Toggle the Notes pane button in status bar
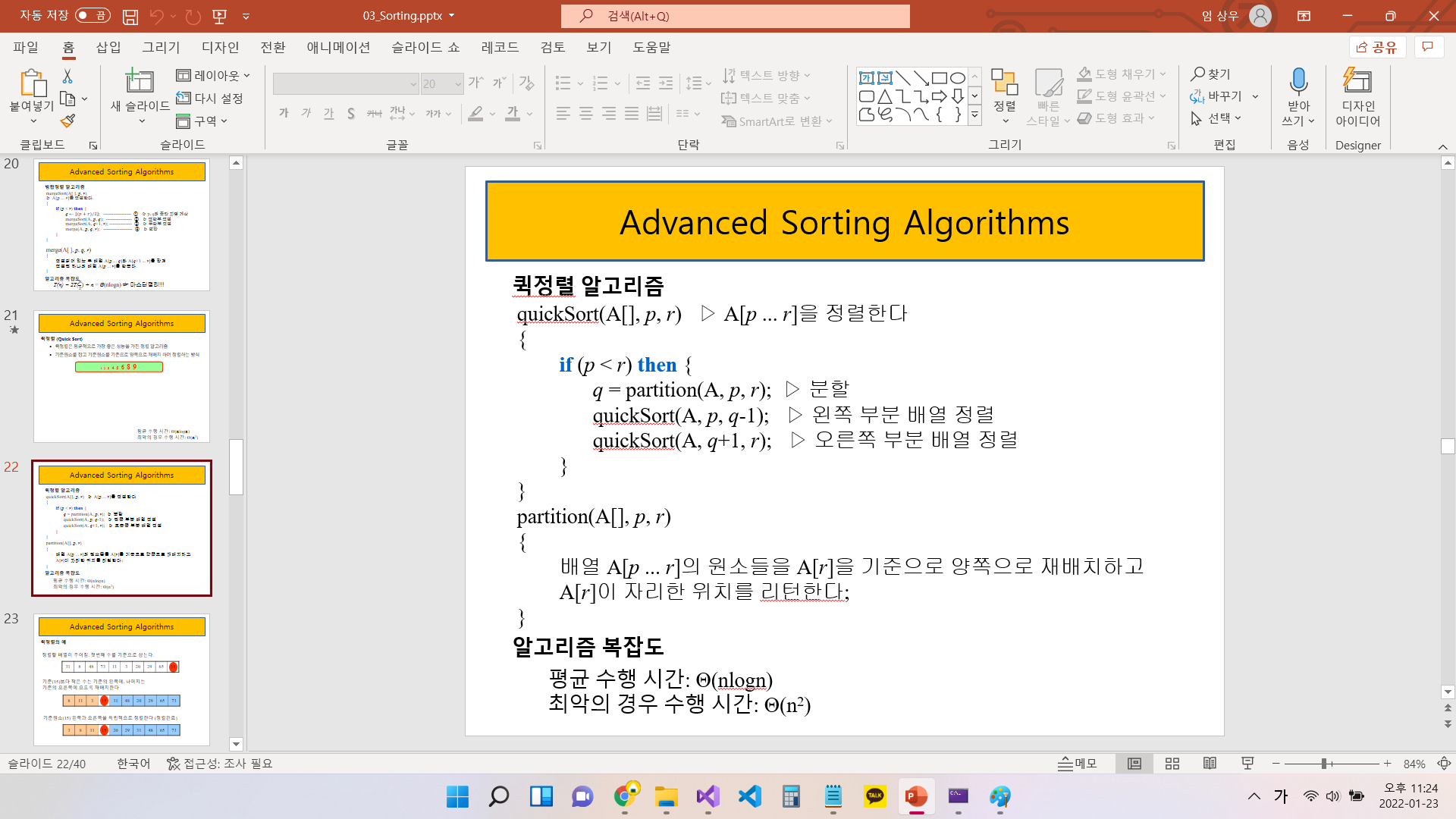 pos(1078,764)
